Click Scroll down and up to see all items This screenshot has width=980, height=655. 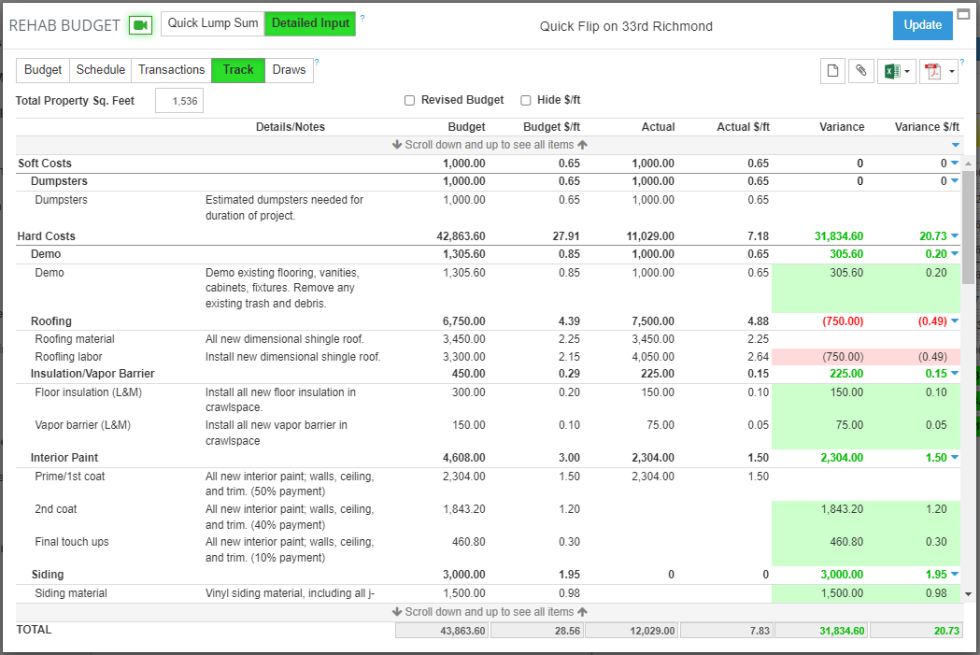coord(490,144)
